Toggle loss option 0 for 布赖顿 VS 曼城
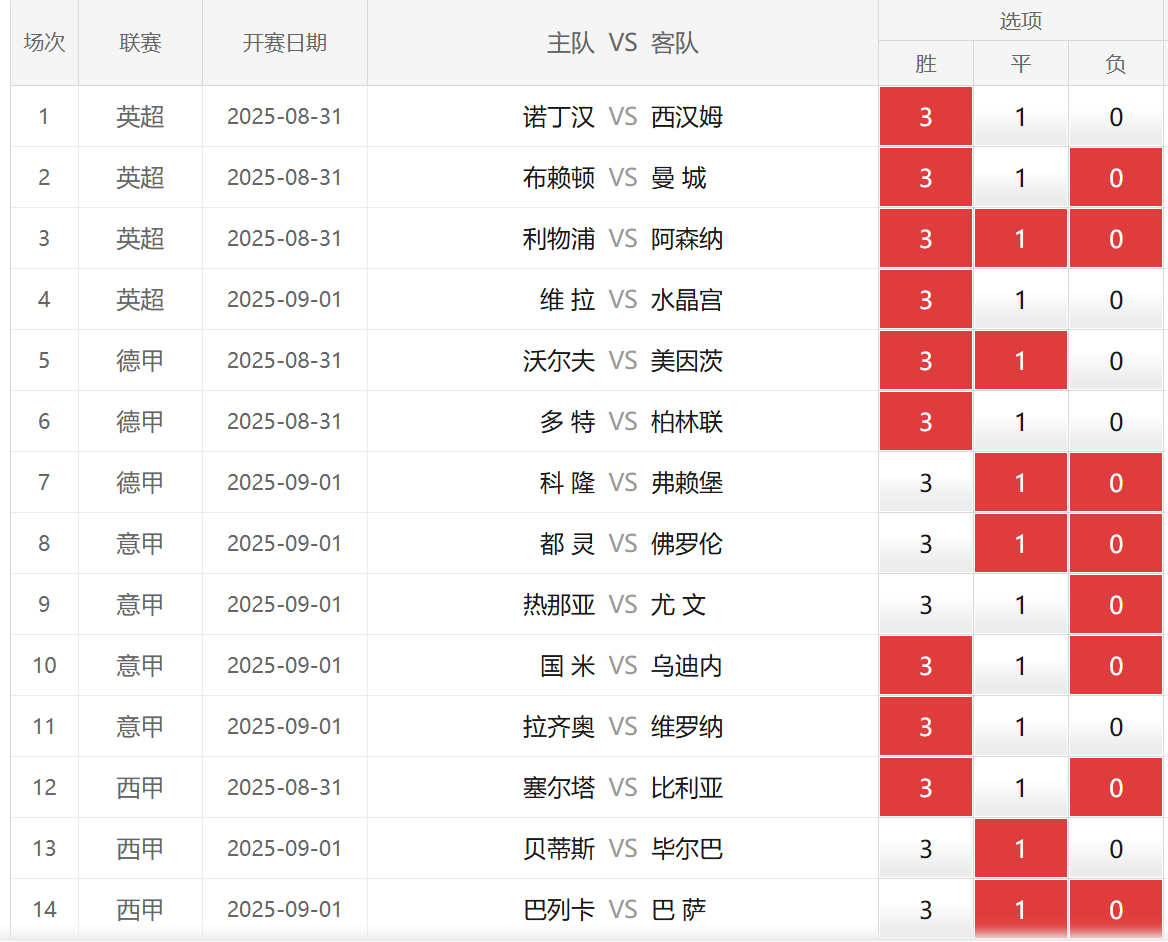 (1116, 178)
